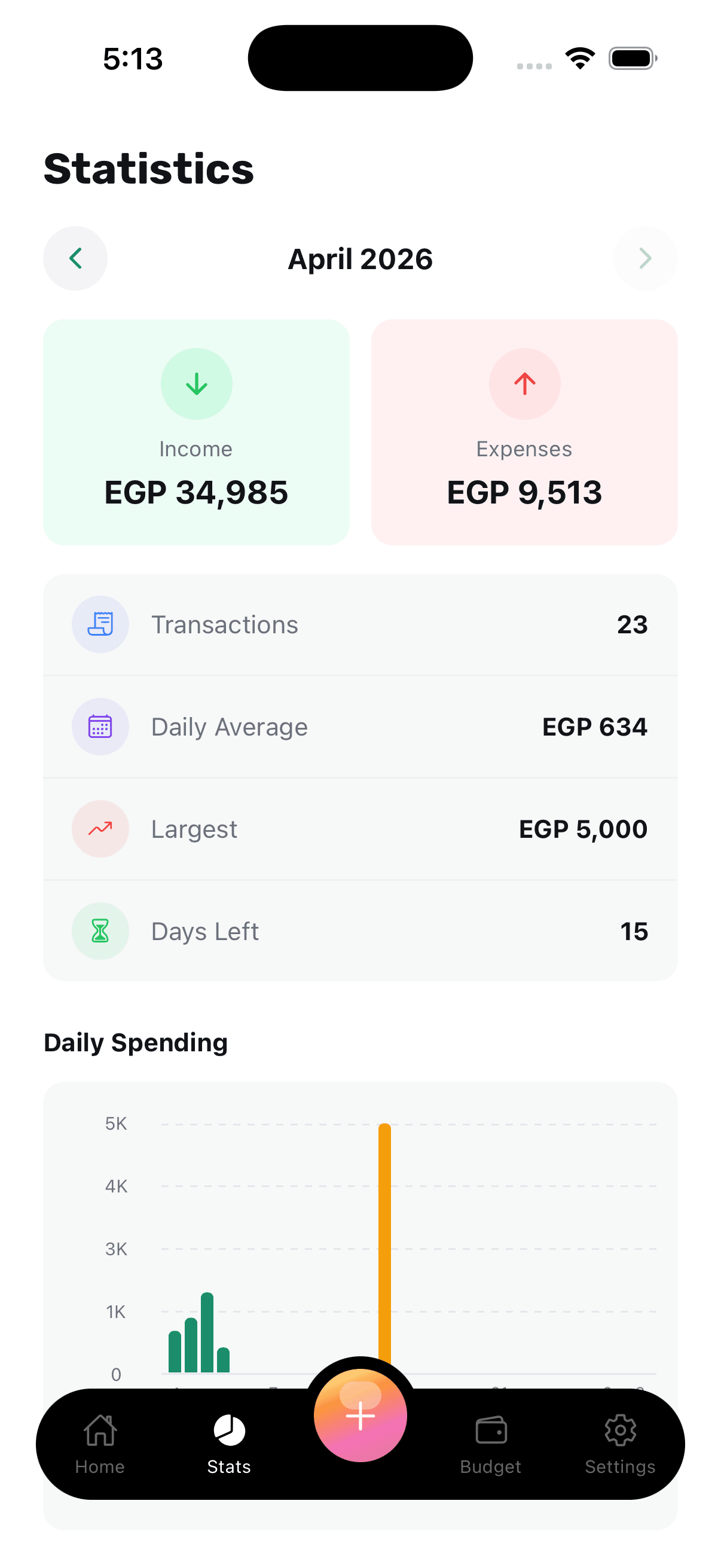Tap the Days Left hourglass icon
Image resolution: width=721 pixels, height=1568 pixels.
coord(100,931)
